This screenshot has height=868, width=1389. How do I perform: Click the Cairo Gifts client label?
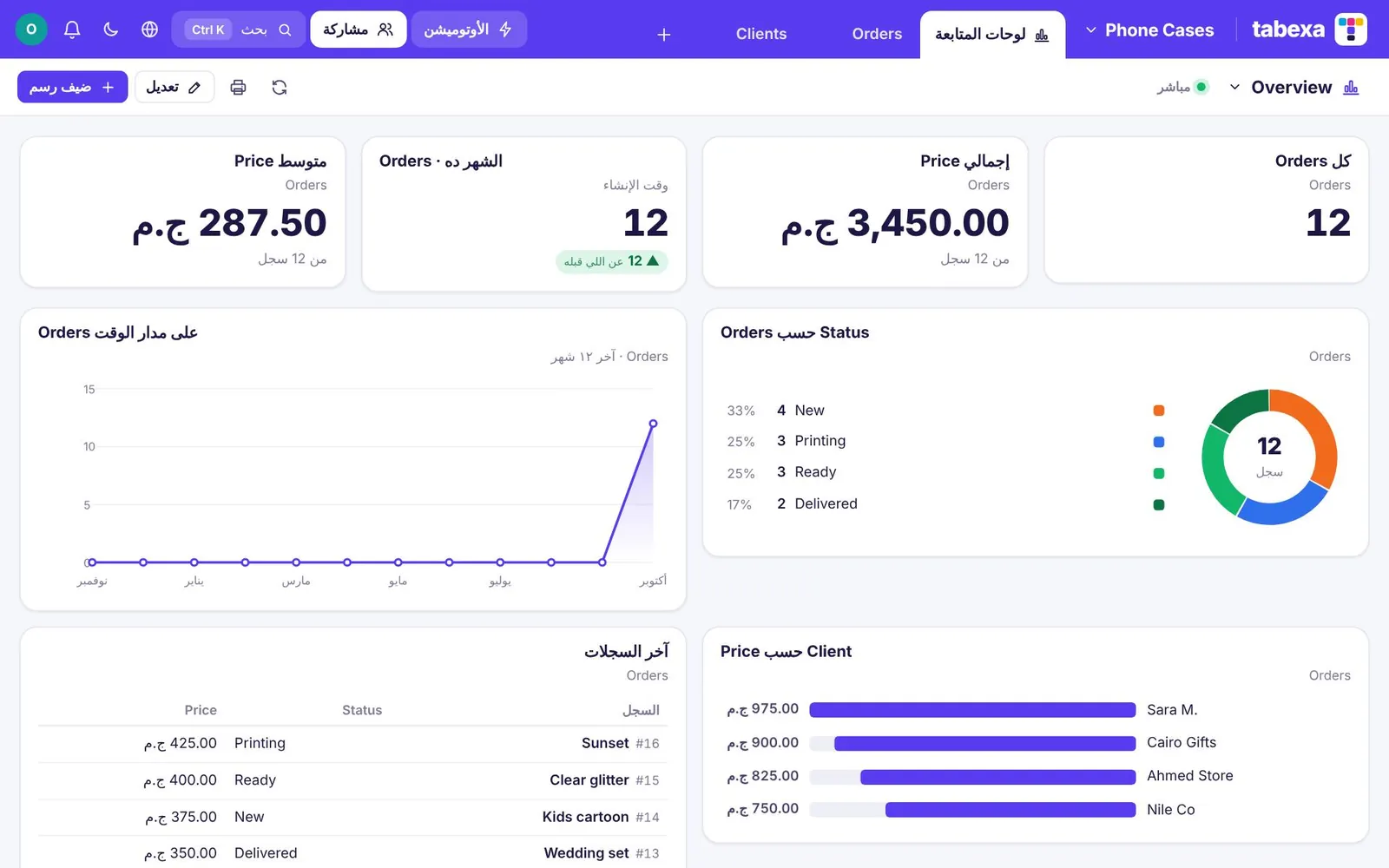[1182, 742]
